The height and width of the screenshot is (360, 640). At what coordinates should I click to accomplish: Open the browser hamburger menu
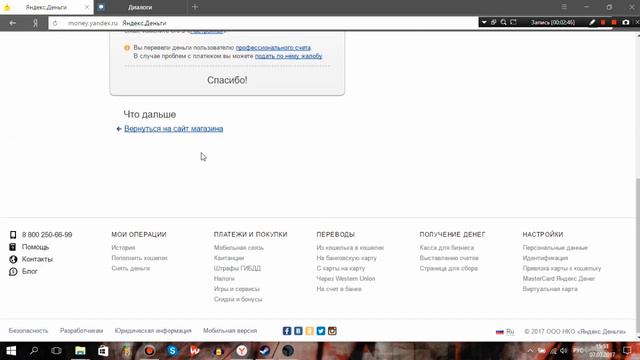564,7
